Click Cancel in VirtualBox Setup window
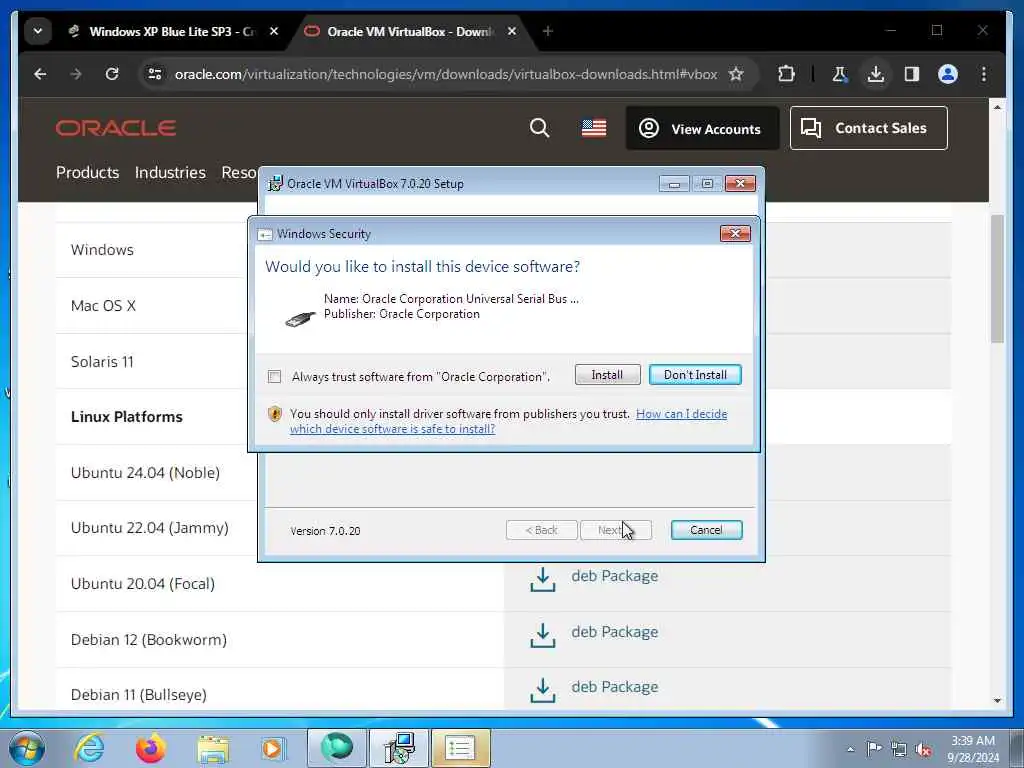The image size is (1024, 768). (x=706, y=530)
